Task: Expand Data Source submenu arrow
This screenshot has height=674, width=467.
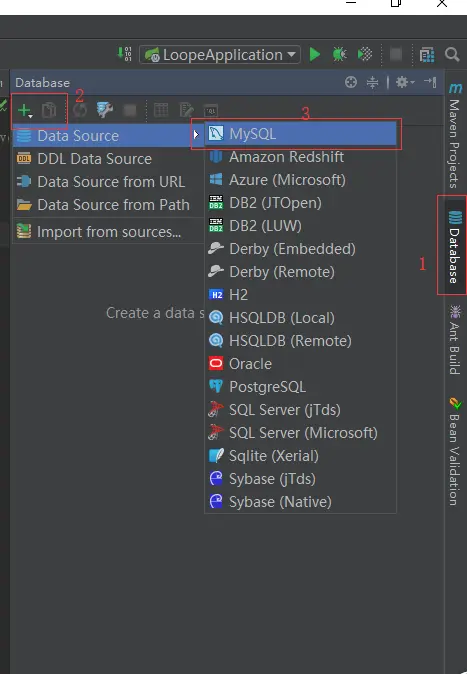Action: (196, 135)
